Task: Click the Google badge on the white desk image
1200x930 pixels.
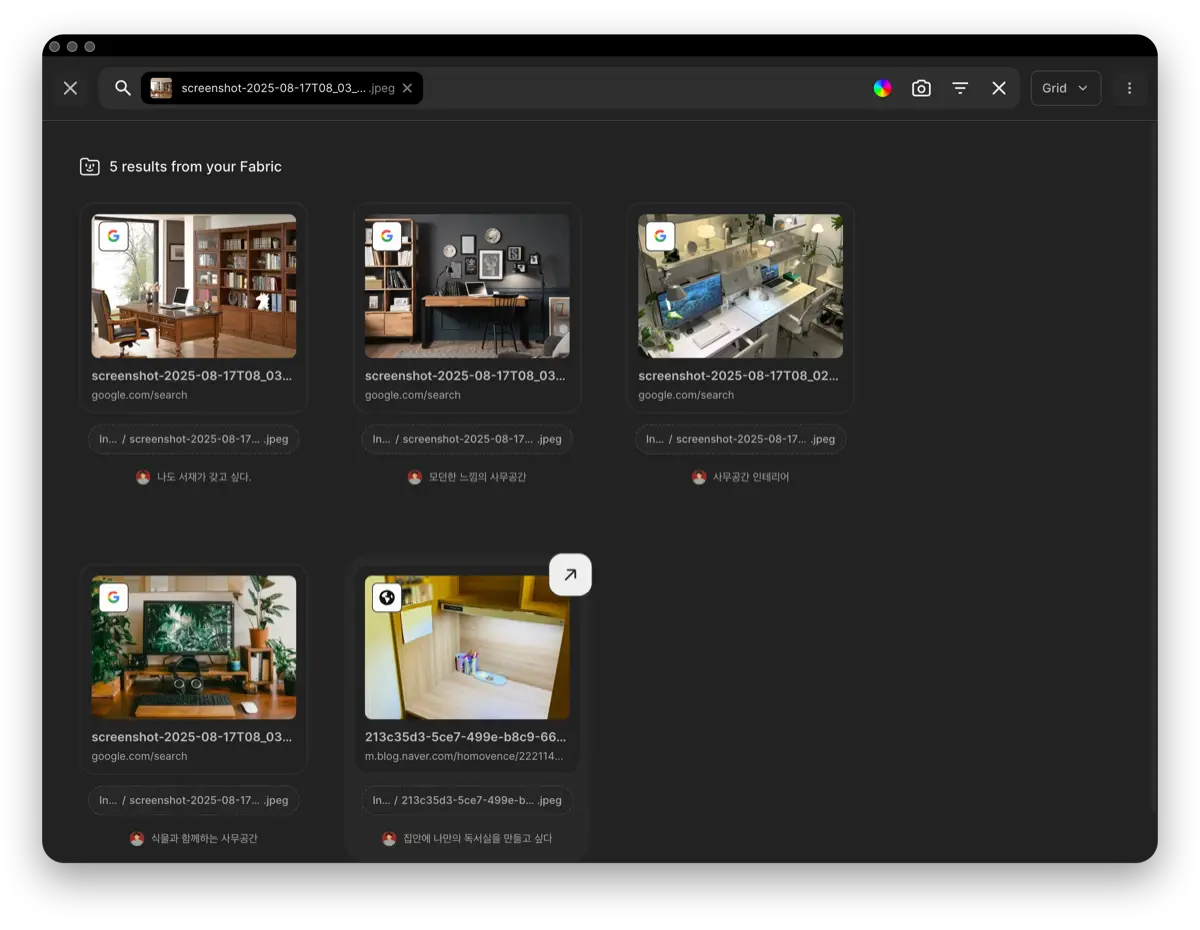Action: [x=660, y=236]
